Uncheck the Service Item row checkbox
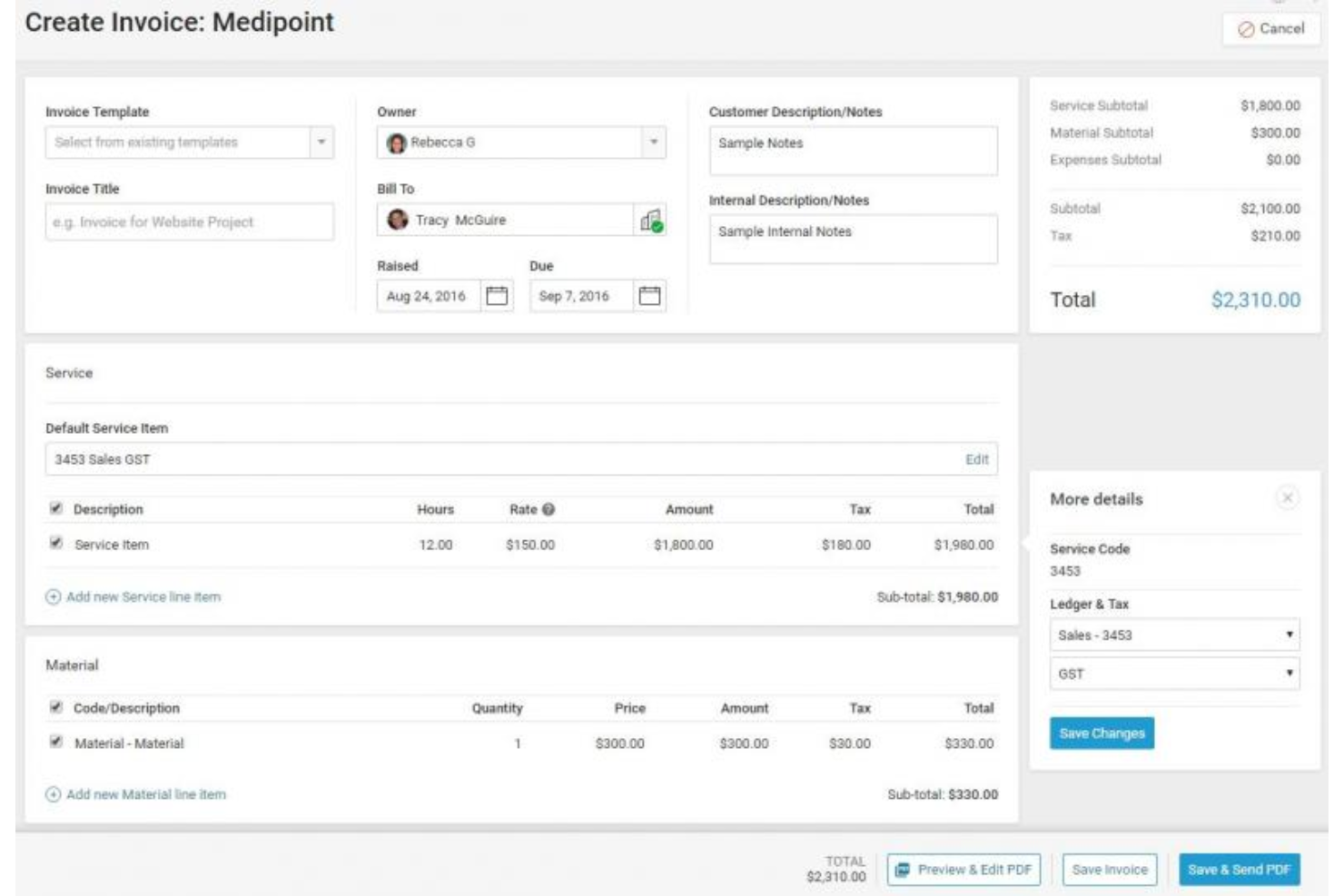The image size is (1344, 896). tap(56, 544)
